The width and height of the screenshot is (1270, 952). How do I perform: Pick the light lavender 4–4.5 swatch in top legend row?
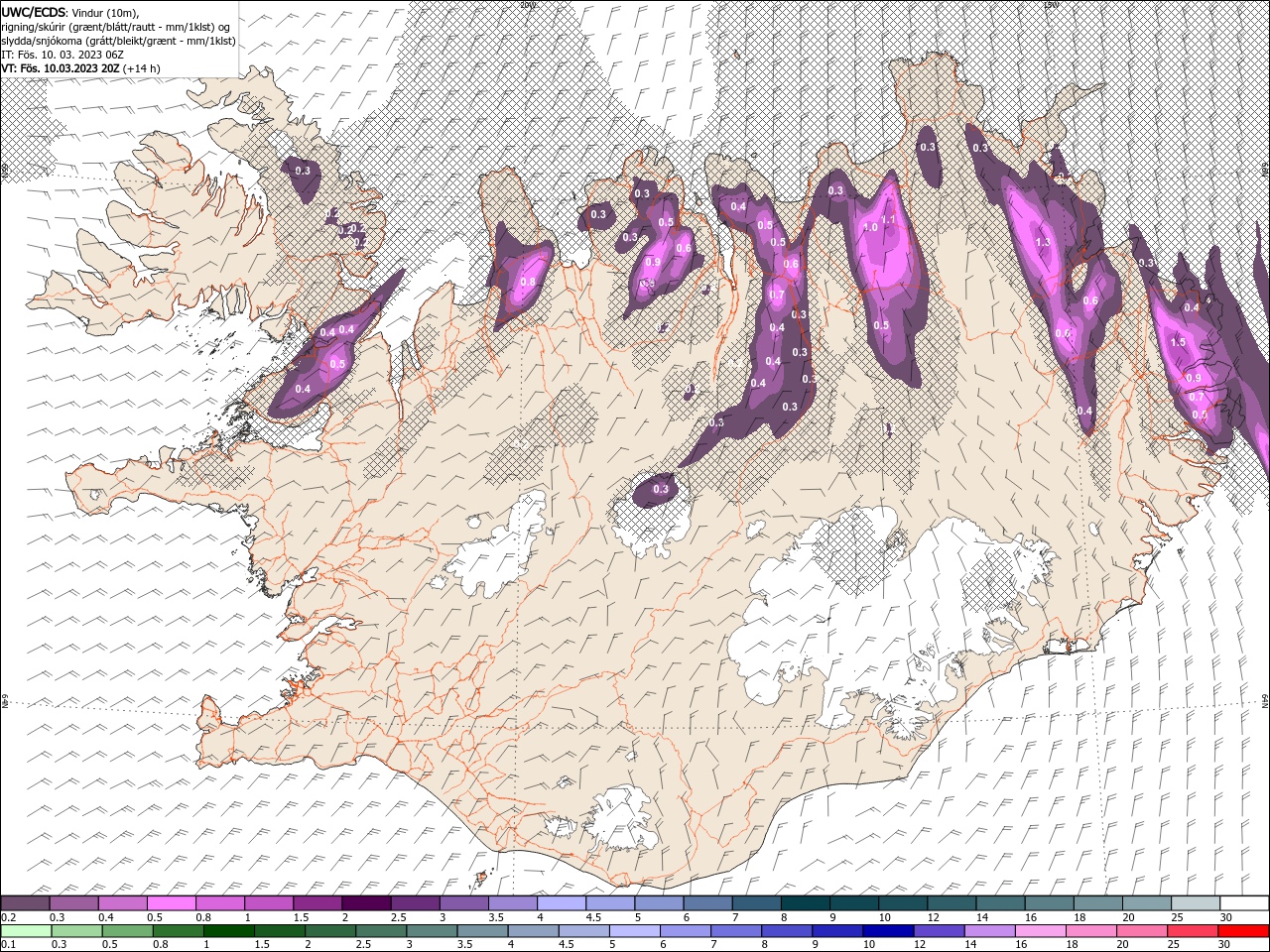coord(562,903)
